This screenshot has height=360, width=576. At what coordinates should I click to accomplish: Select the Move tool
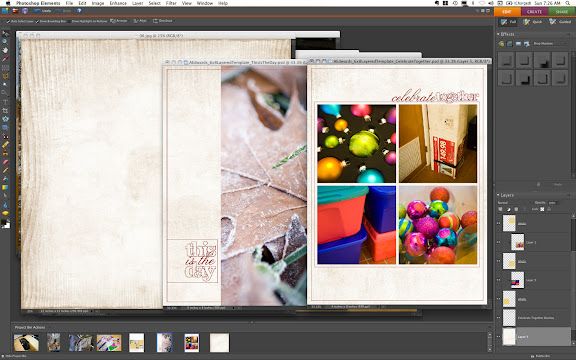point(5,33)
